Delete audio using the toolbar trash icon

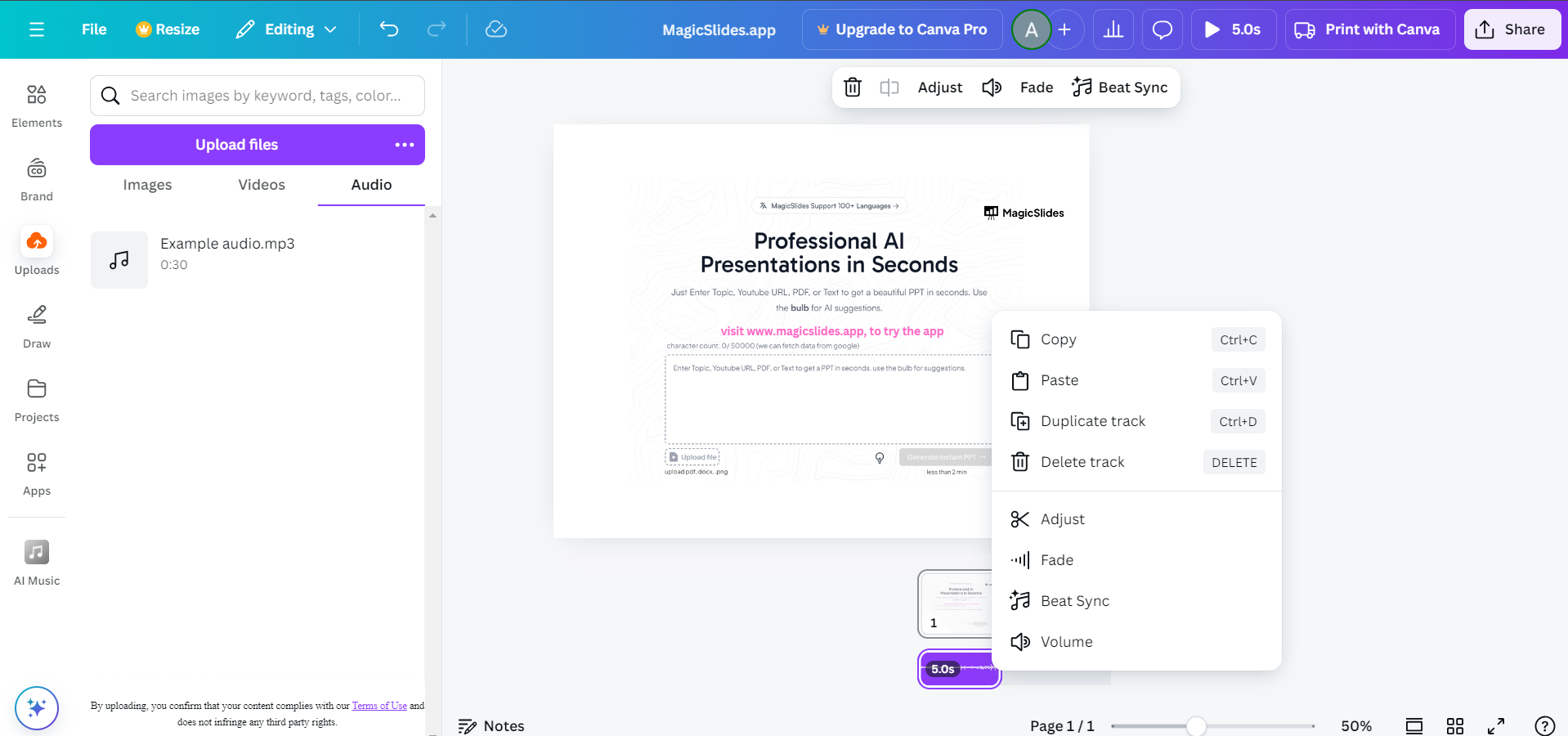[x=853, y=88]
